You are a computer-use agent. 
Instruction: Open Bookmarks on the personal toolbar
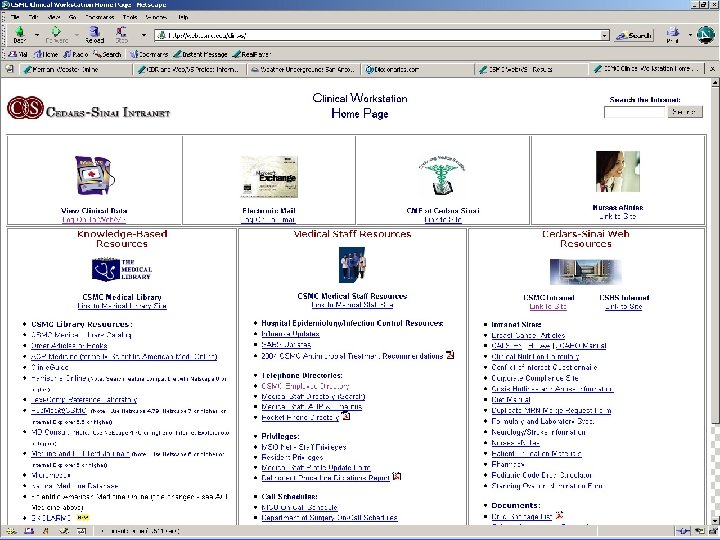pos(149,54)
